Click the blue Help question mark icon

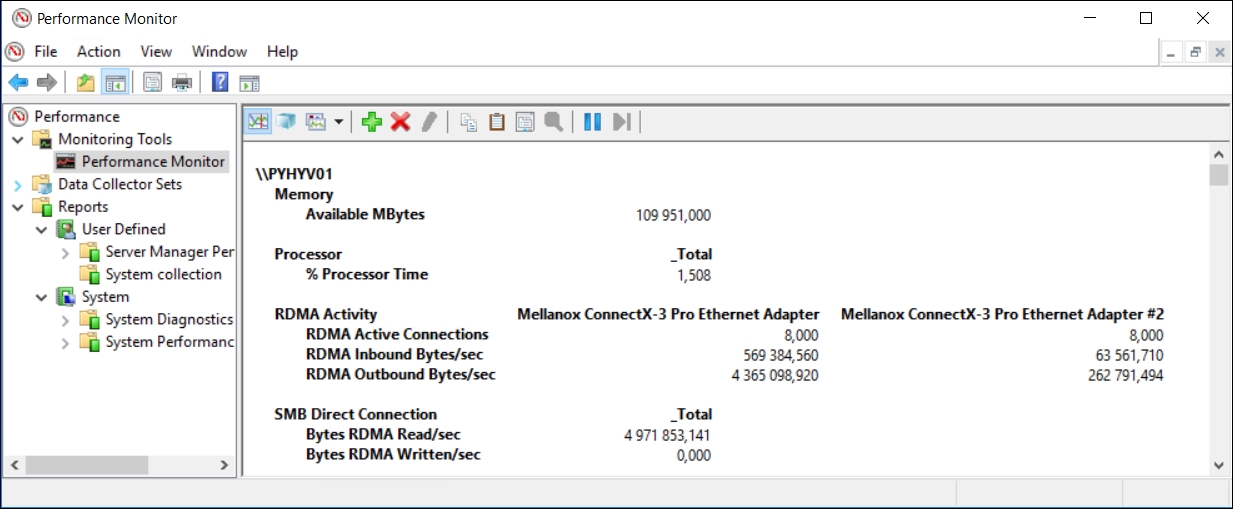click(220, 83)
